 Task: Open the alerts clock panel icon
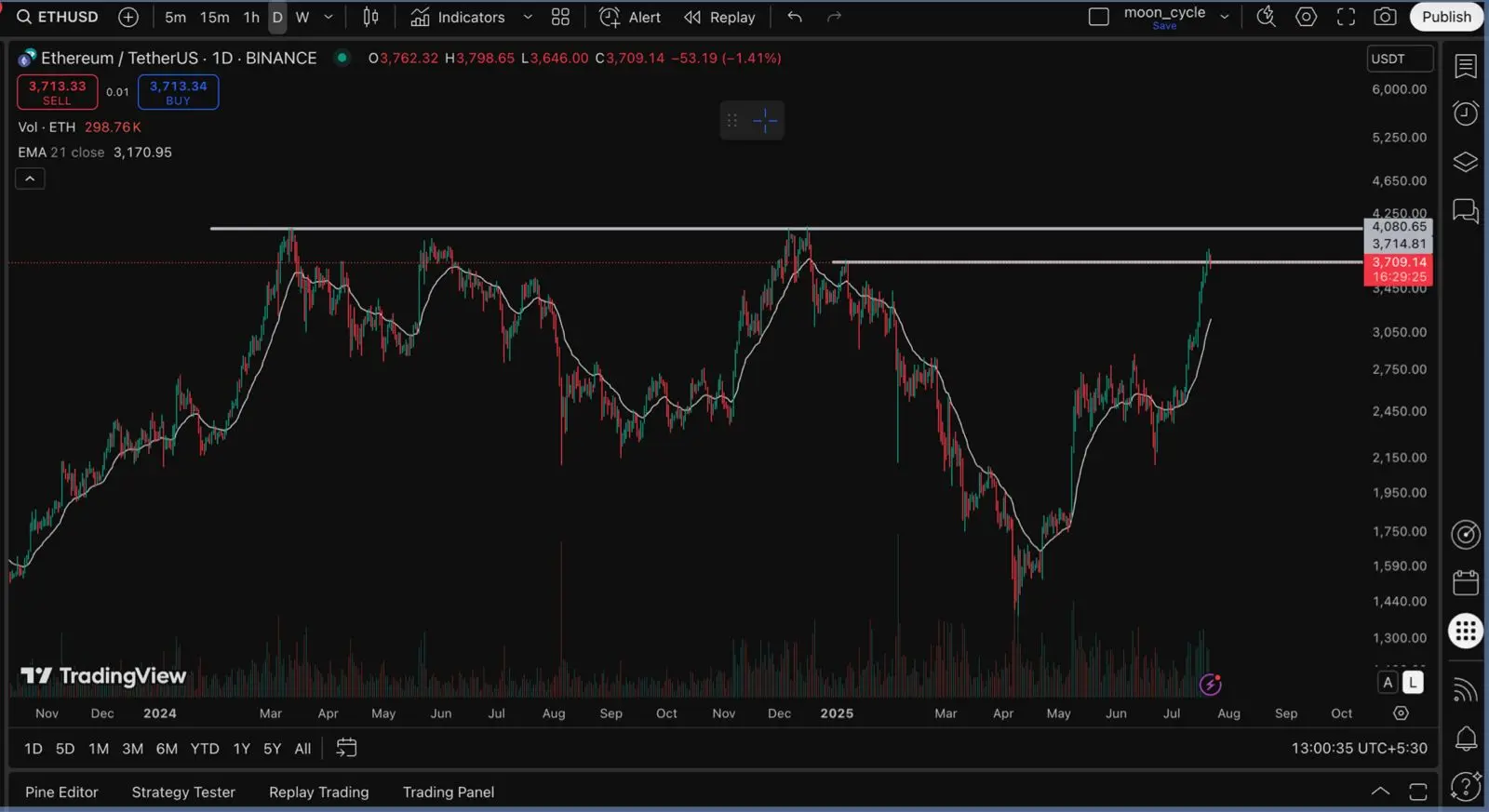(x=1466, y=113)
